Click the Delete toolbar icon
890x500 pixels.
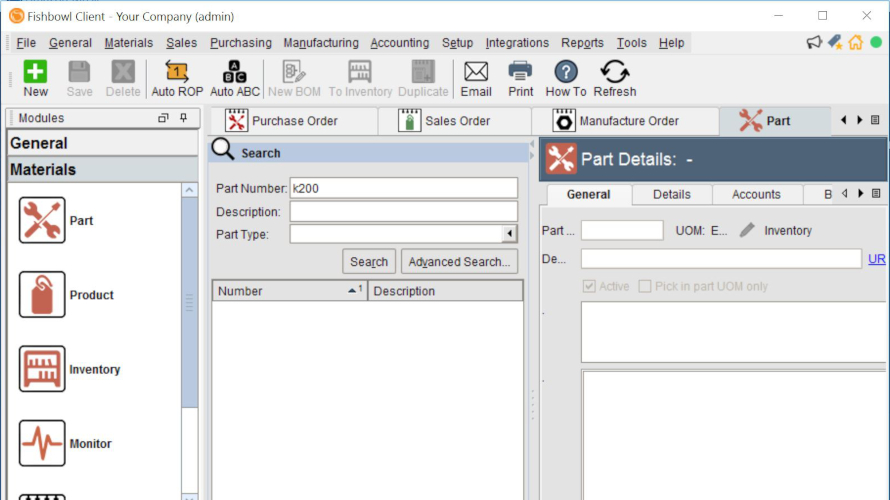[x=123, y=78]
